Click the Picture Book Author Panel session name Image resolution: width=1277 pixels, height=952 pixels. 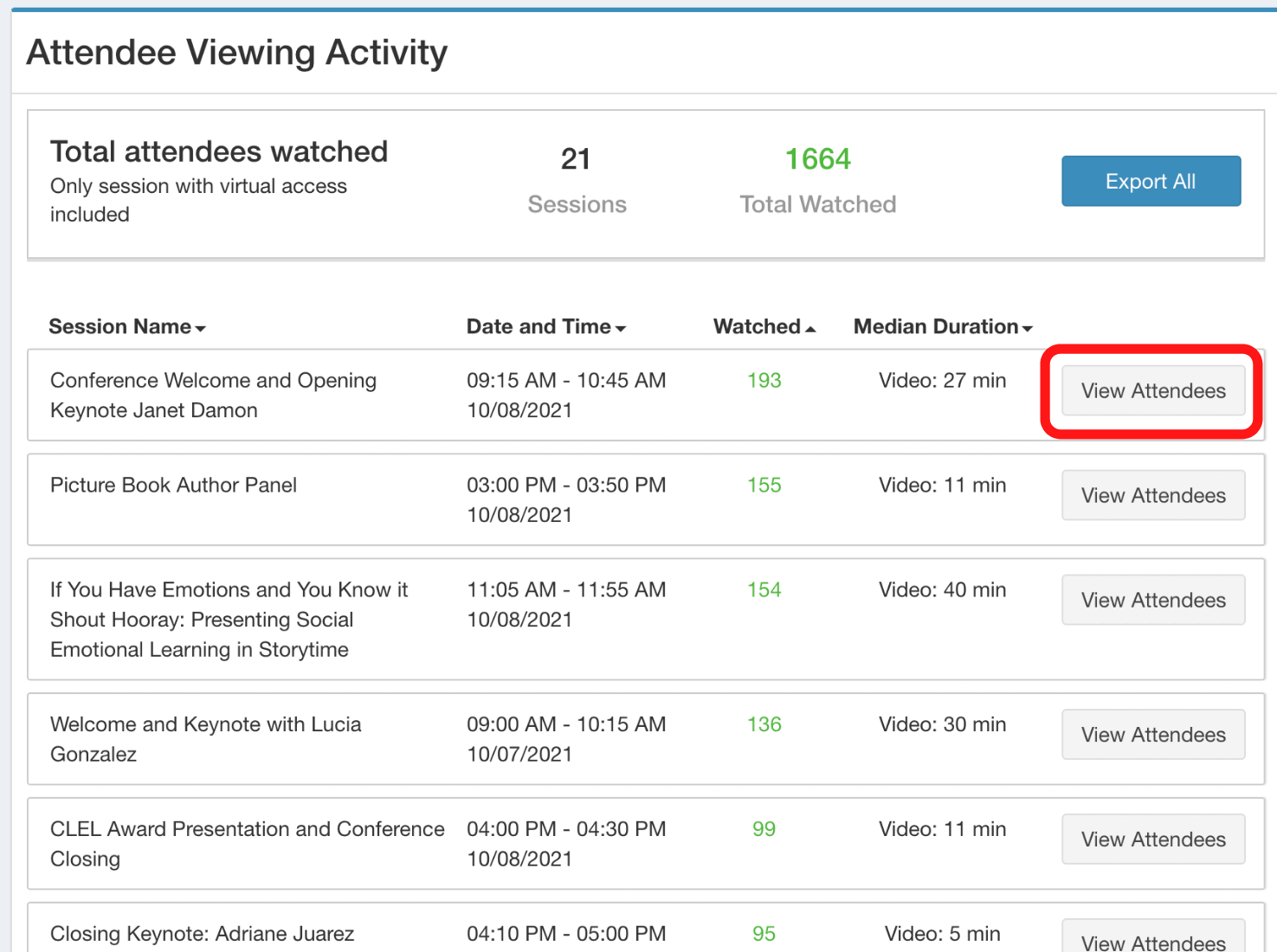173,486
